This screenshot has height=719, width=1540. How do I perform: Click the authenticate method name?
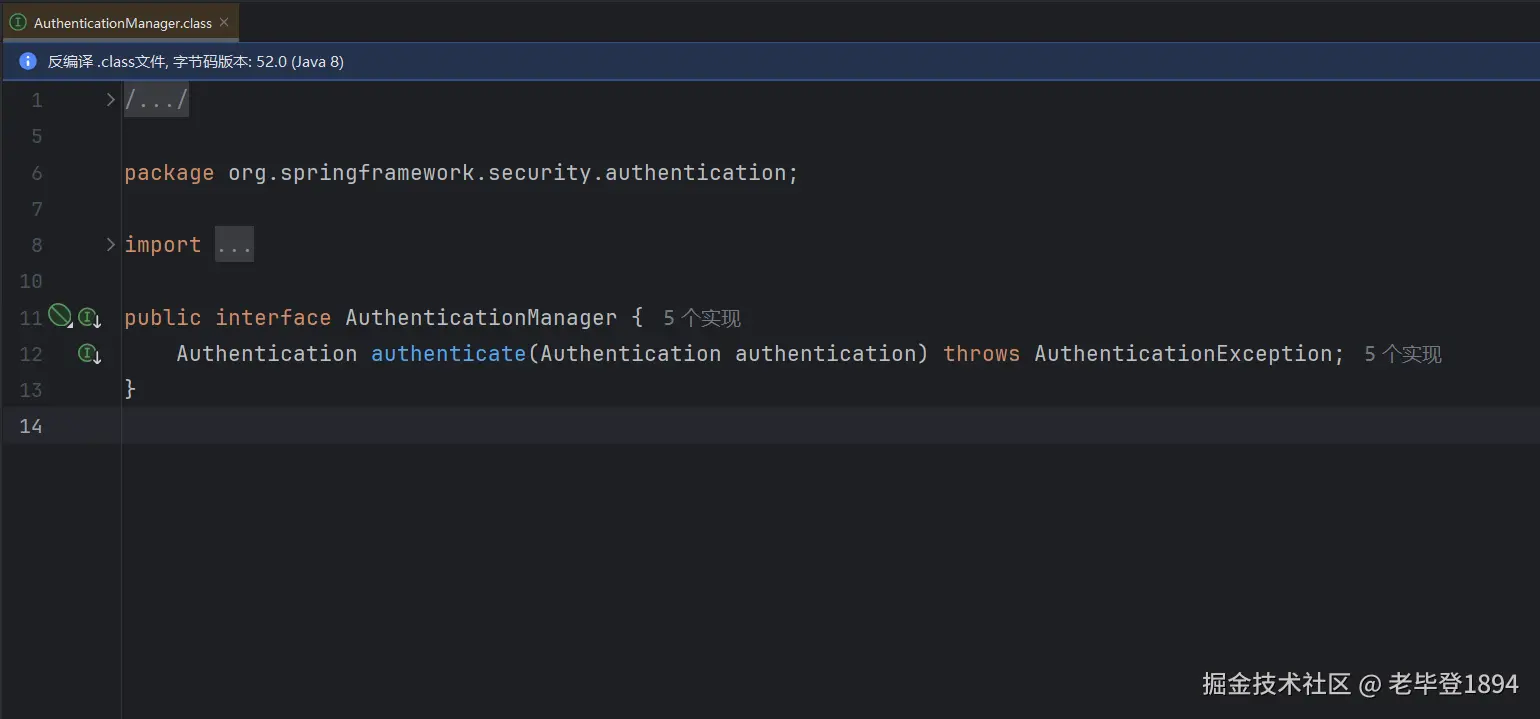point(448,354)
